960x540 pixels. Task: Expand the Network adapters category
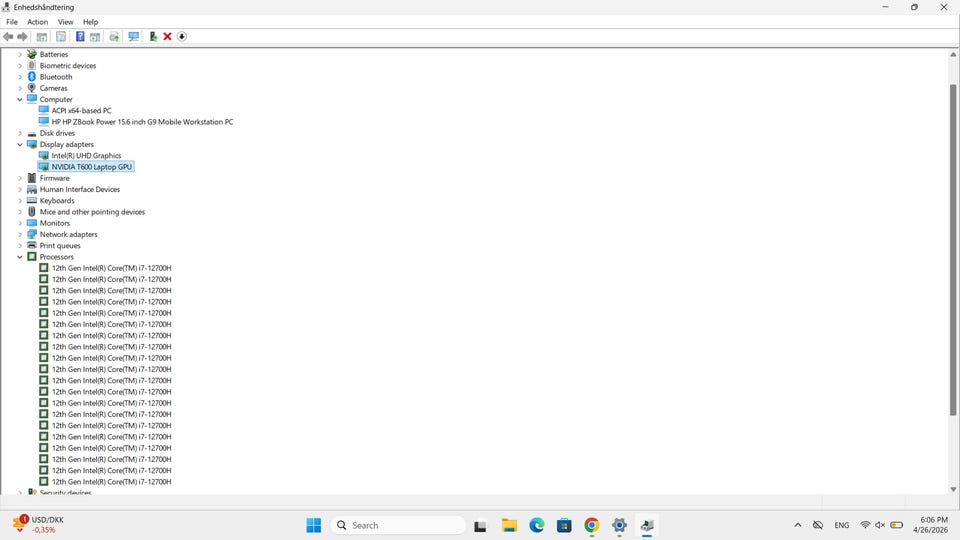20,234
